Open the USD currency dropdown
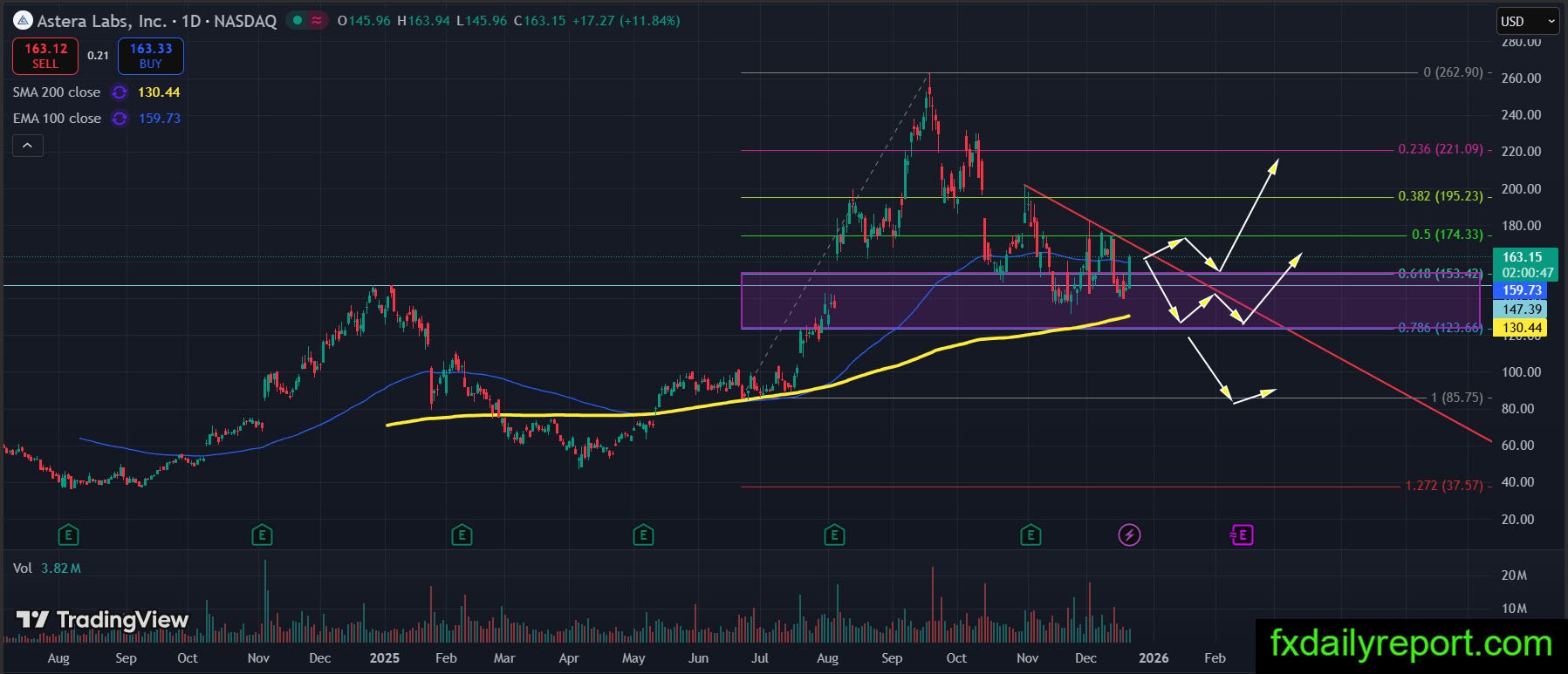 pos(1528,21)
